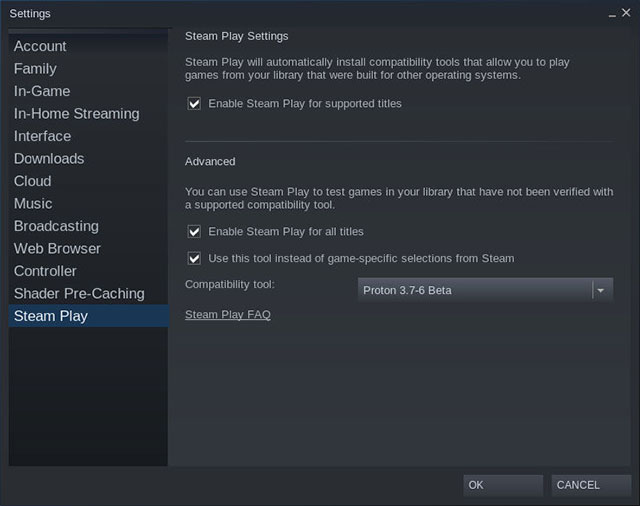Uncheck Enable Steam Play for all titles
Image resolution: width=640 pixels, height=506 pixels.
[x=195, y=232]
